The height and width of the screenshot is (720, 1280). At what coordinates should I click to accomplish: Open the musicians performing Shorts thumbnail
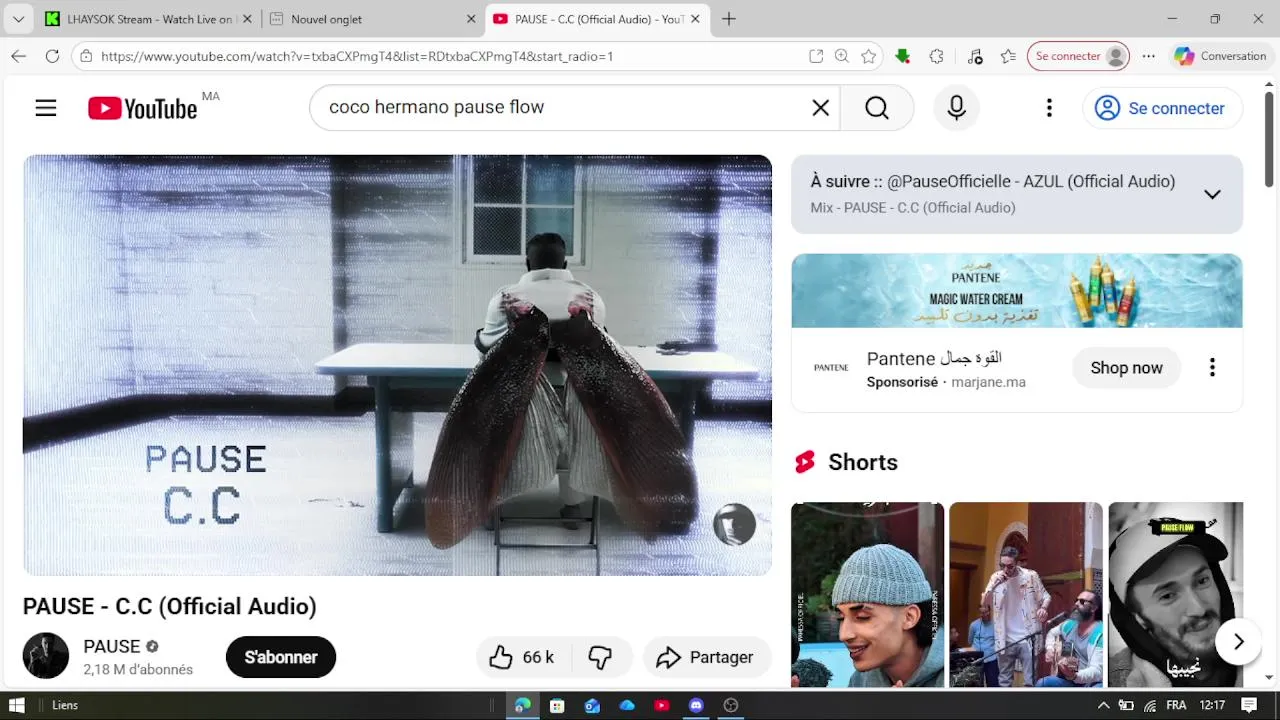coord(1026,595)
